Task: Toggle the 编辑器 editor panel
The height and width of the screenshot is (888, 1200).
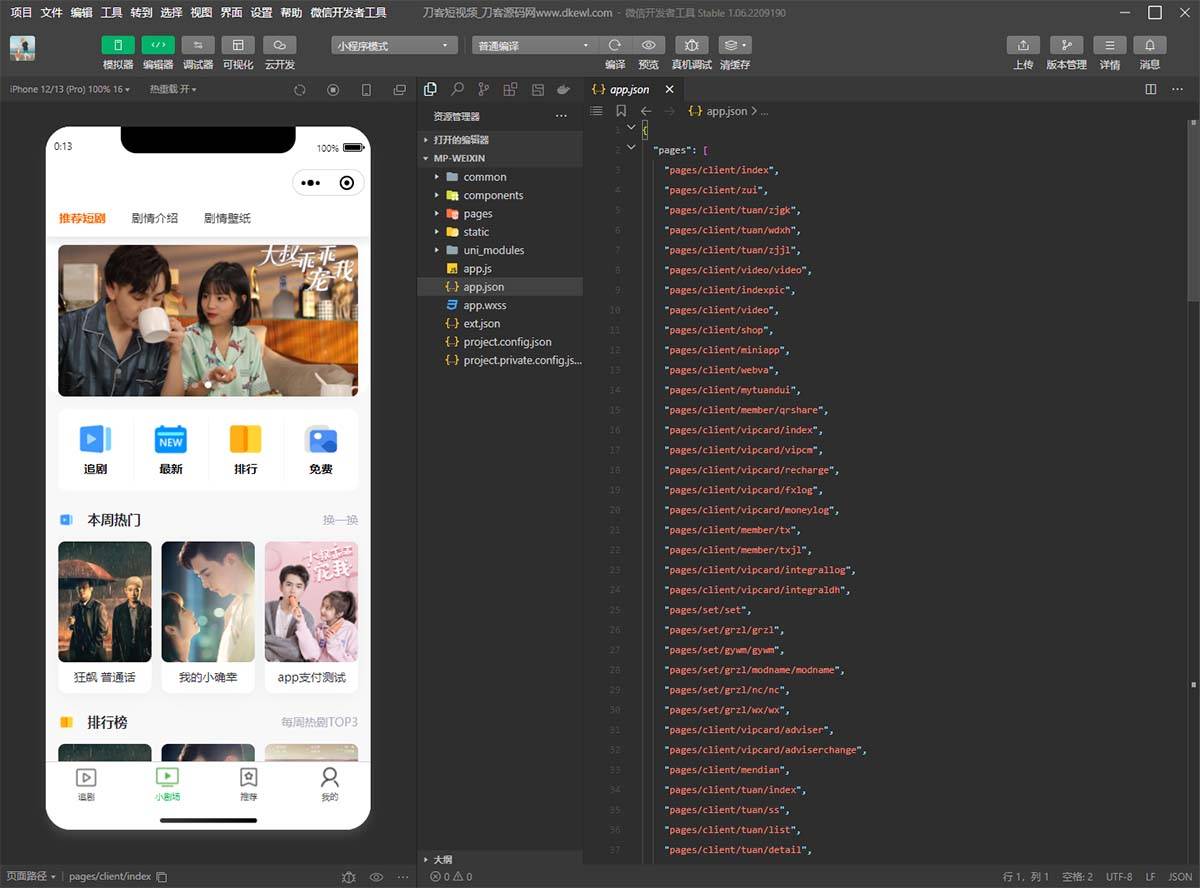Action: (x=158, y=45)
